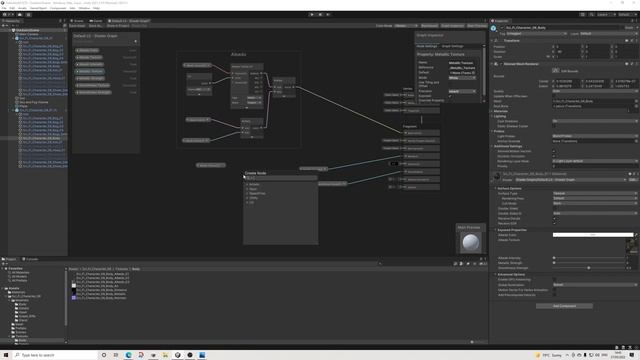This screenshot has width=640, height=360.
Task: Click the Create Node search field
Action: click(281, 178)
